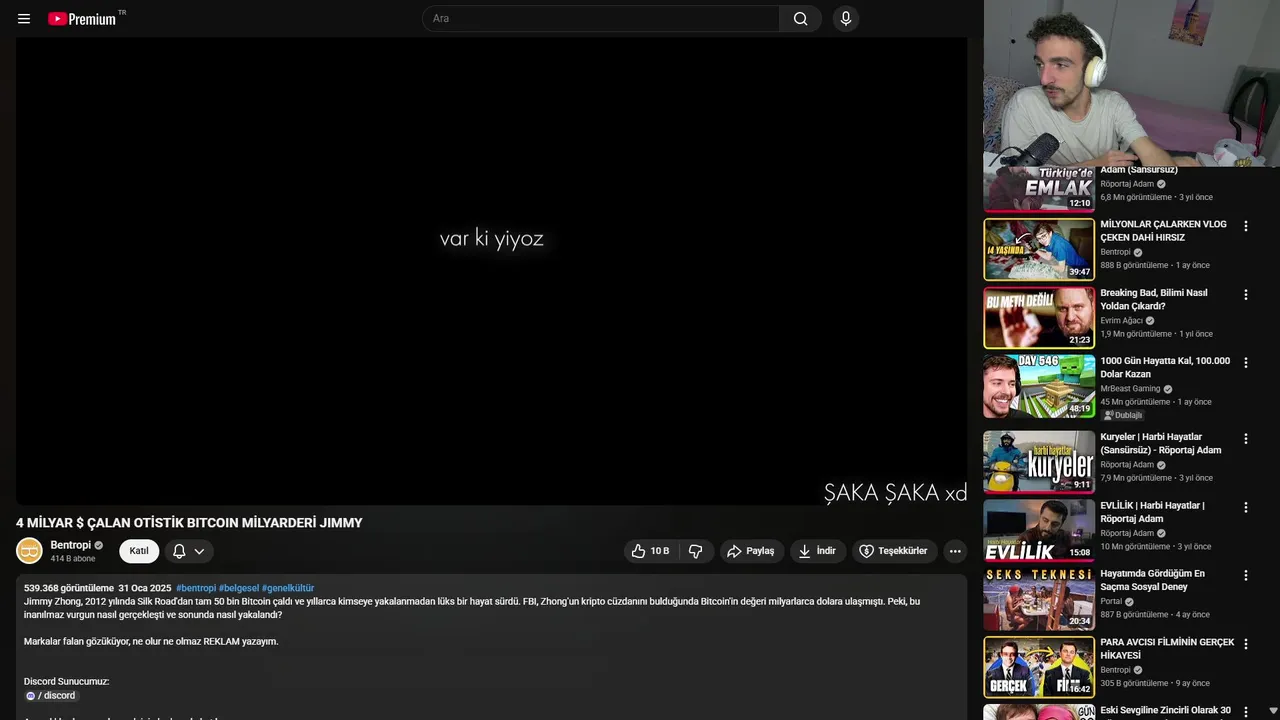Open options for Breaking Bad video
Image resolution: width=1280 pixels, height=720 pixels.
pyautogui.click(x=1246, y=295)
